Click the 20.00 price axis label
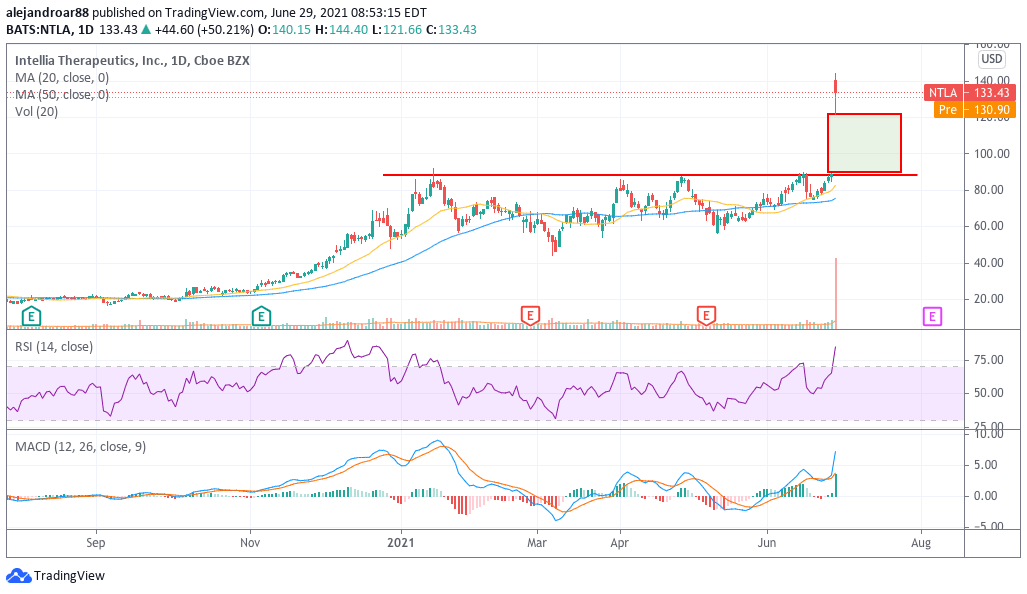 (x=988, y=299)
